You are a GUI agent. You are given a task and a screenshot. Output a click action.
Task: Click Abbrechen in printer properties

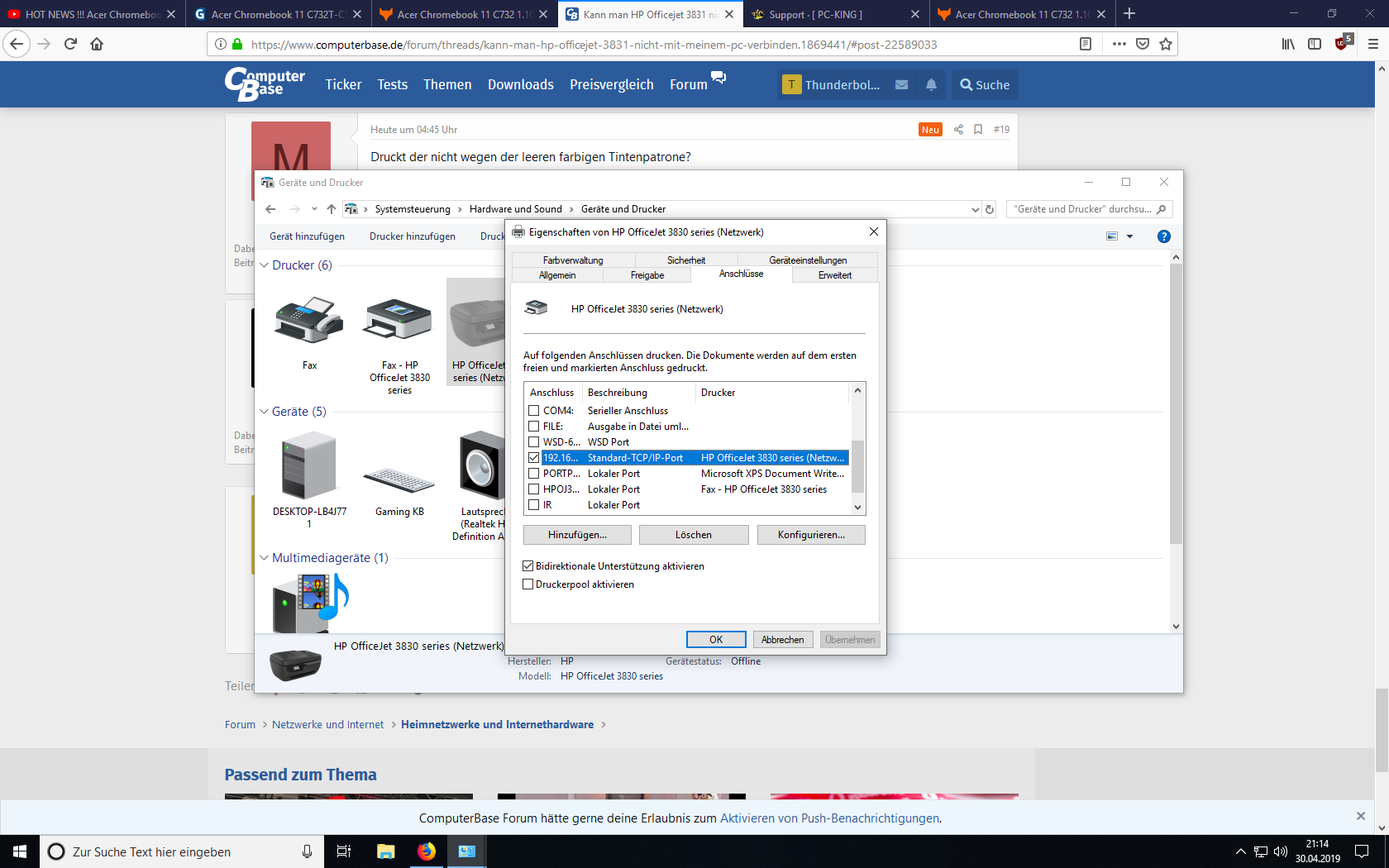[x=782, y=640]
